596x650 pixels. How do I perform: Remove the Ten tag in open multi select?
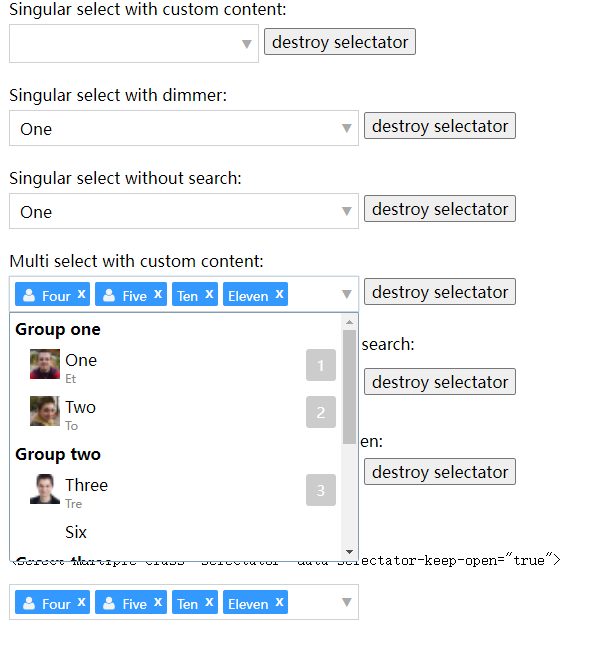click(x=209, y=294)
